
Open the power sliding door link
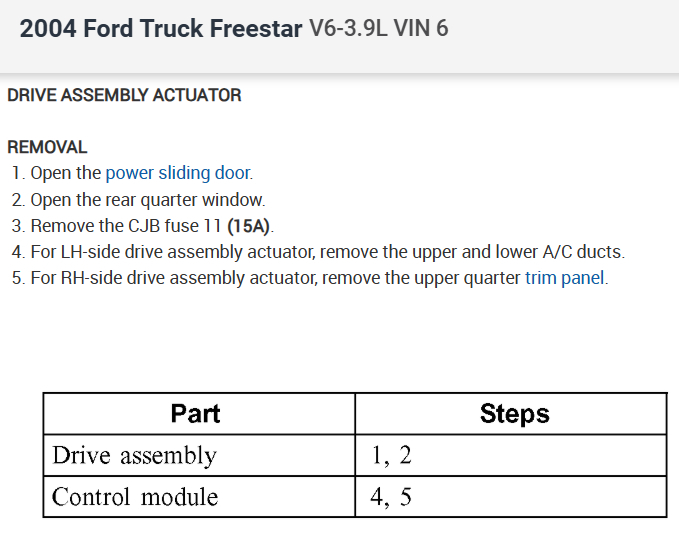[x=178, y=173]
